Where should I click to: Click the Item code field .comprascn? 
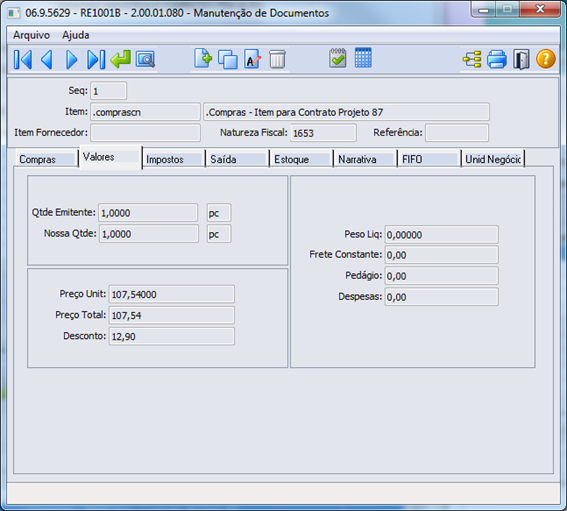point(145,112)
